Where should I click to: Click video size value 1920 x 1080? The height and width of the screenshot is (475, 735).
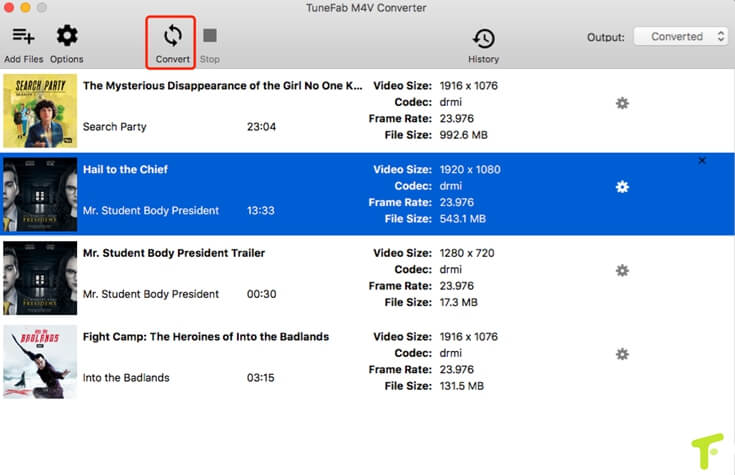tap(470, 169)
